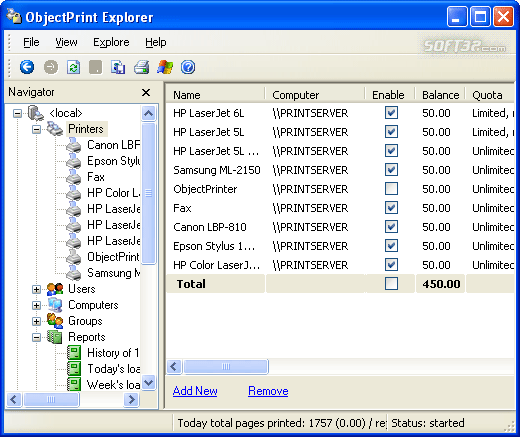Click the Samsung printer icon in tree

click(x=74, y=273)
